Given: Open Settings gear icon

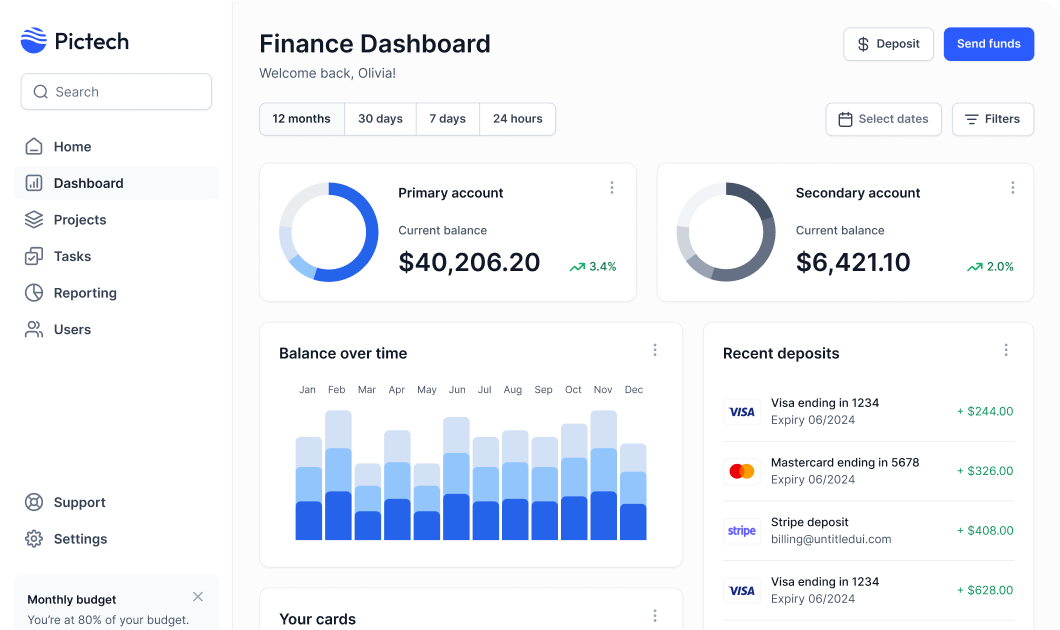Looking at the screenshot, I should [x=34, y=539].
